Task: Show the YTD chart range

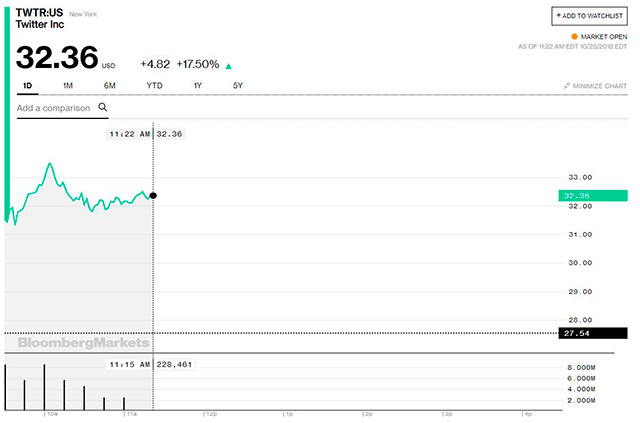Action: (x=154, y=86)
